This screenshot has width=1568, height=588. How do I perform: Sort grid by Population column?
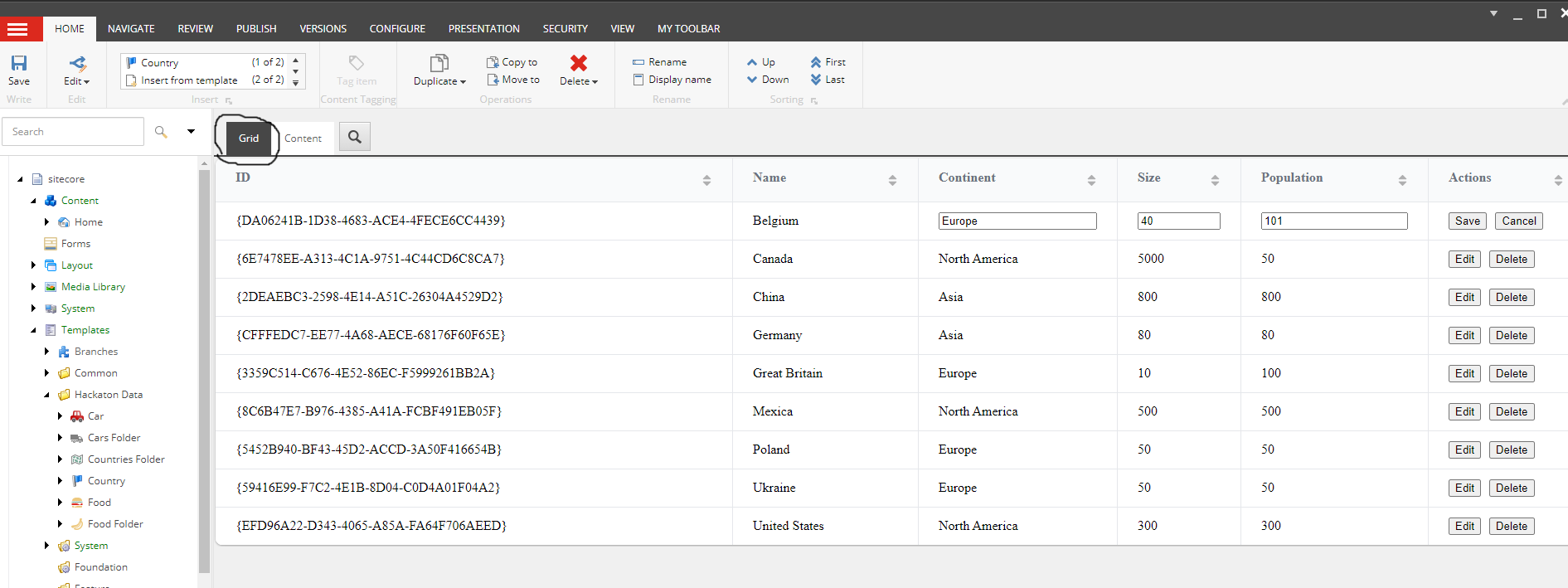click(1402, 180)
